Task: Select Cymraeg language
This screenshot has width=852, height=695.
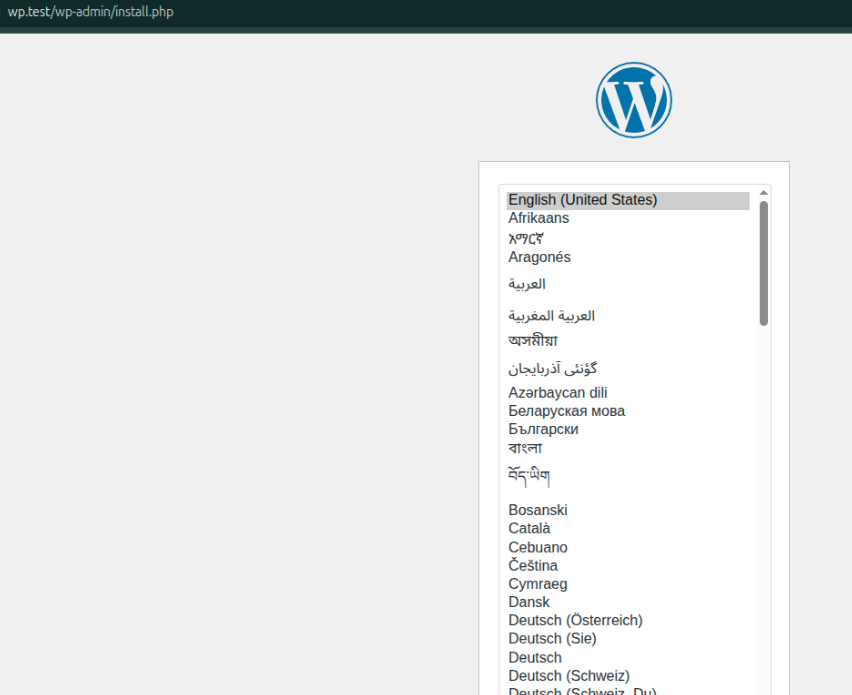Action: pos(537,584)
